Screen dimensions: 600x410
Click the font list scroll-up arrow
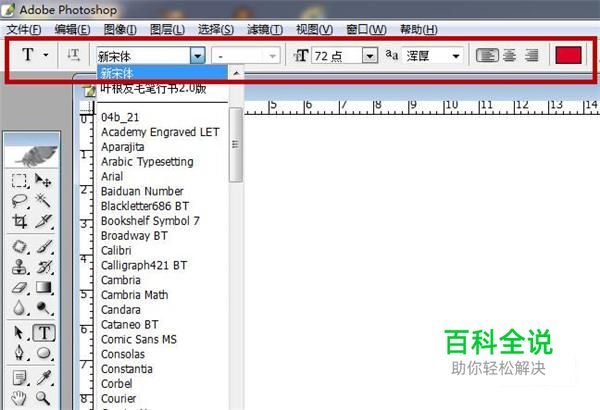coord(236,73)
